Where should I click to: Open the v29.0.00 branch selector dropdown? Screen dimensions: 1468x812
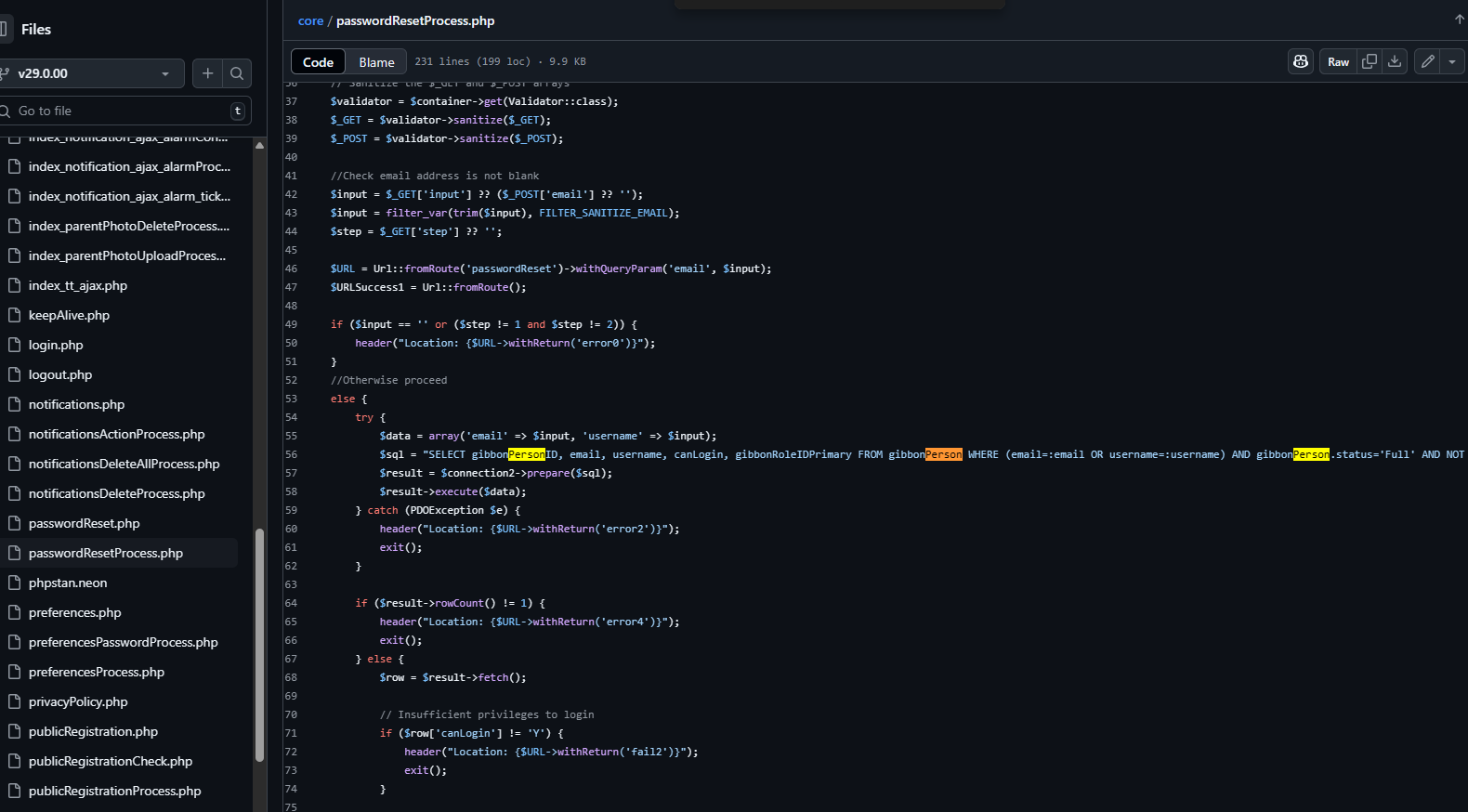(x=90, y=73)
